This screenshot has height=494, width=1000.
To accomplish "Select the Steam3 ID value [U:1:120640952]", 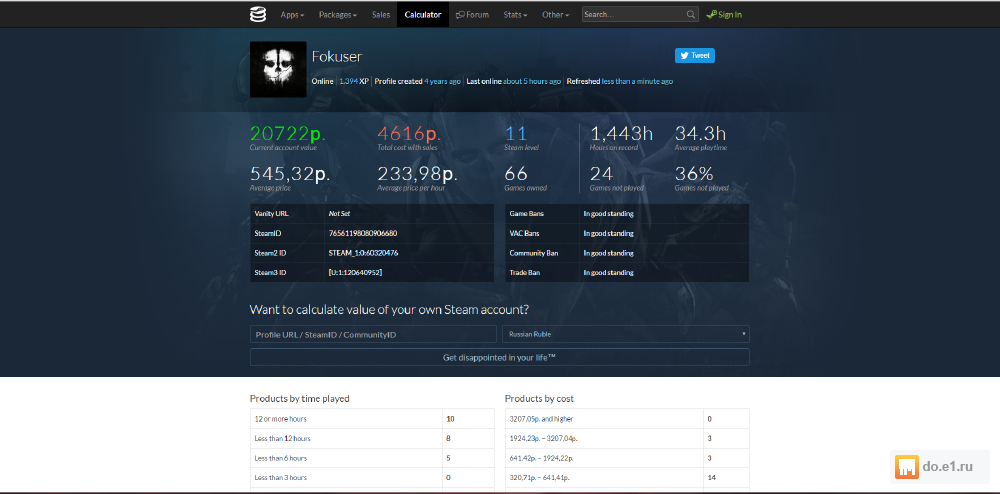I will pos(355,273).
